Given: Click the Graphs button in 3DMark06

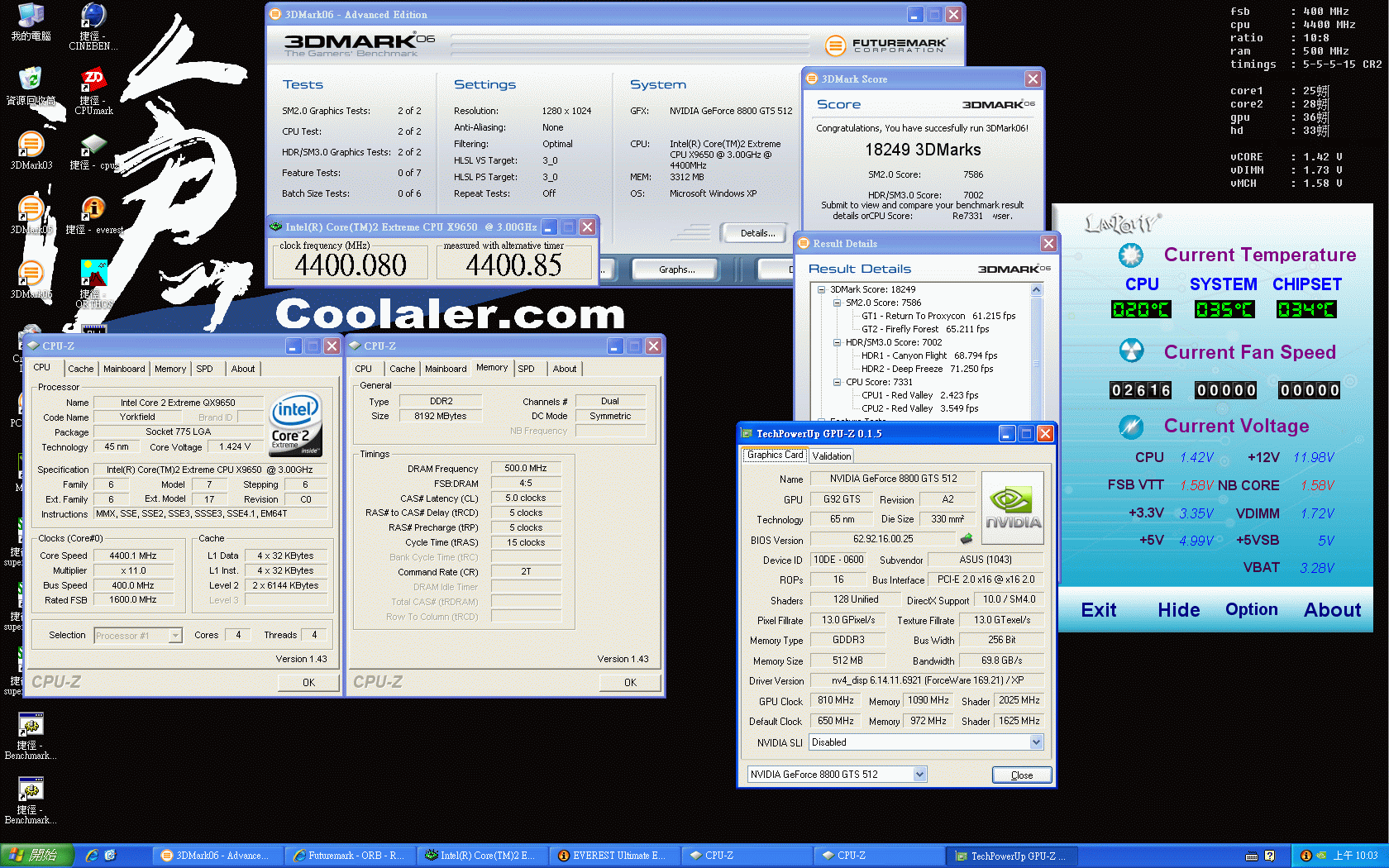Looking at the screenshot, I should pos(676,269).
